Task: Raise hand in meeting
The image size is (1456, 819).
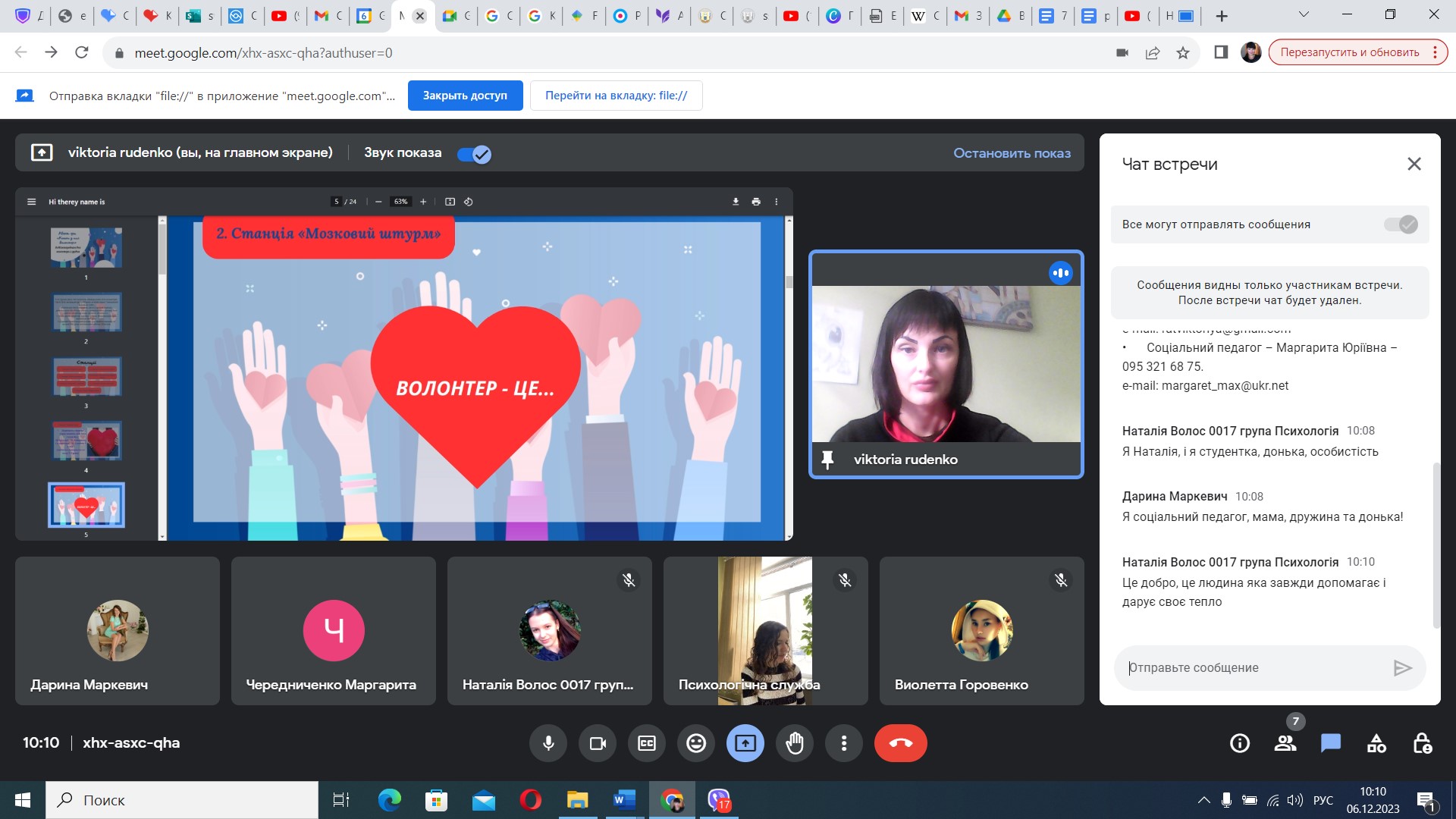Action: point(795,743)
